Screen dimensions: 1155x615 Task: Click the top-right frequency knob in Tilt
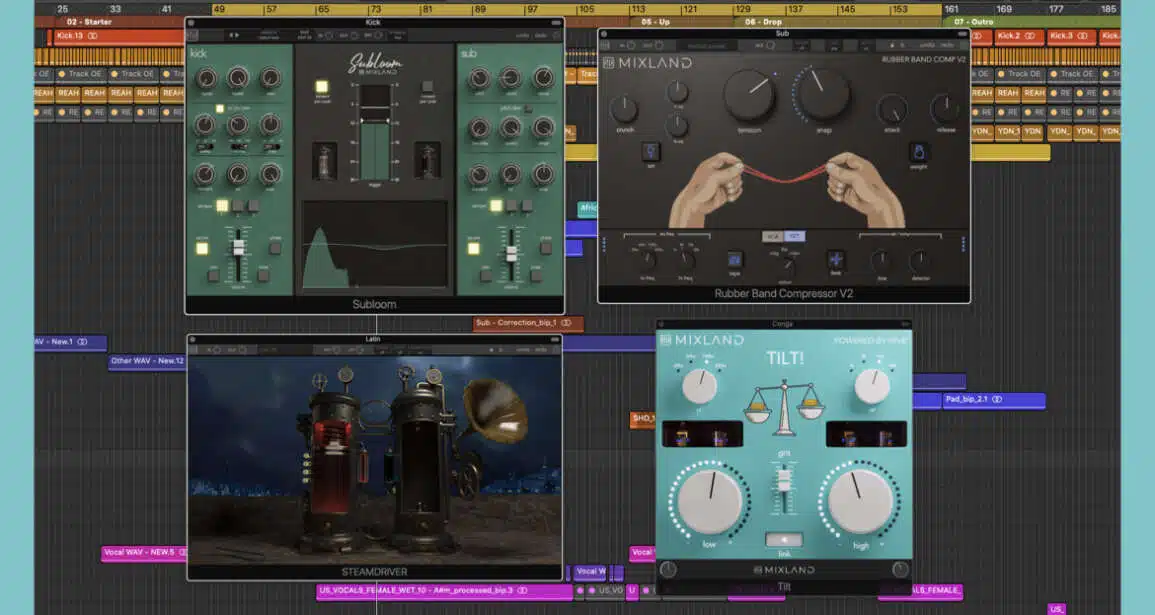(872, 386)
